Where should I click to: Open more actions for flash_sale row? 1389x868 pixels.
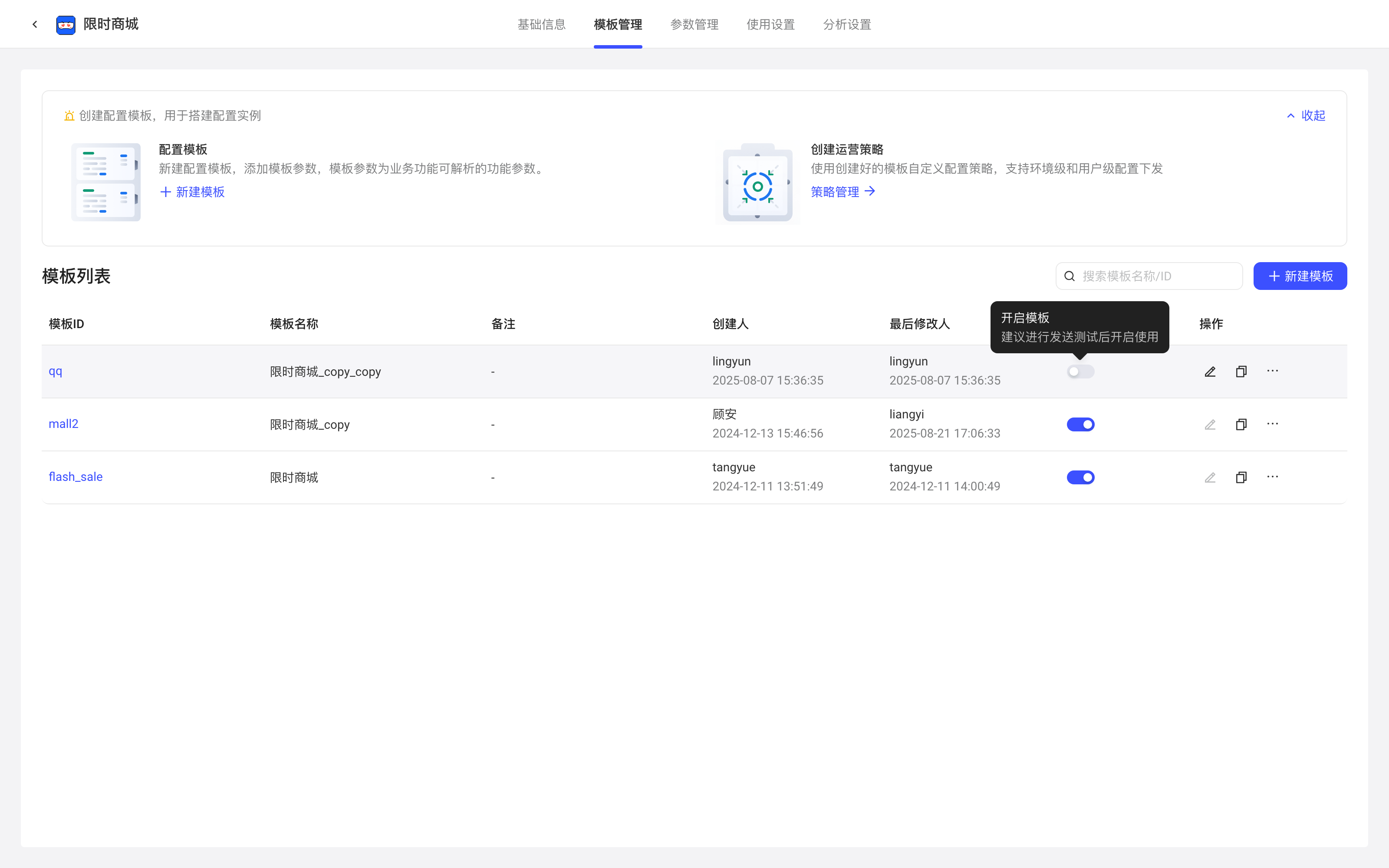[1273, 477]
